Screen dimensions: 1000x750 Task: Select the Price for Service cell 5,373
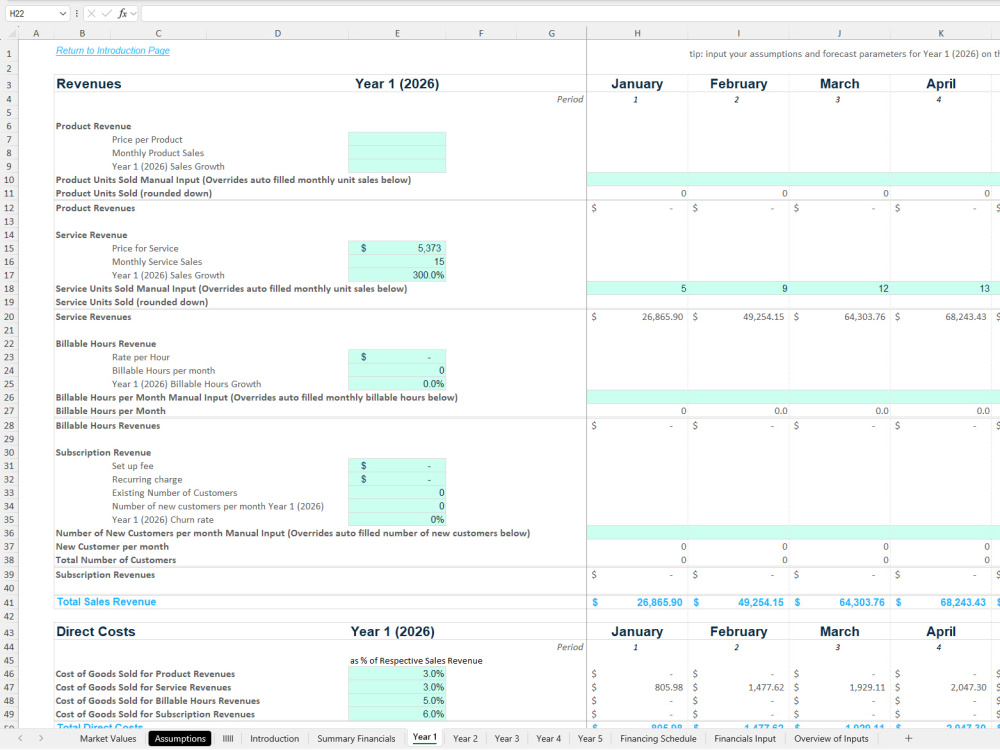pyautogui.click(x=397, y=248)
